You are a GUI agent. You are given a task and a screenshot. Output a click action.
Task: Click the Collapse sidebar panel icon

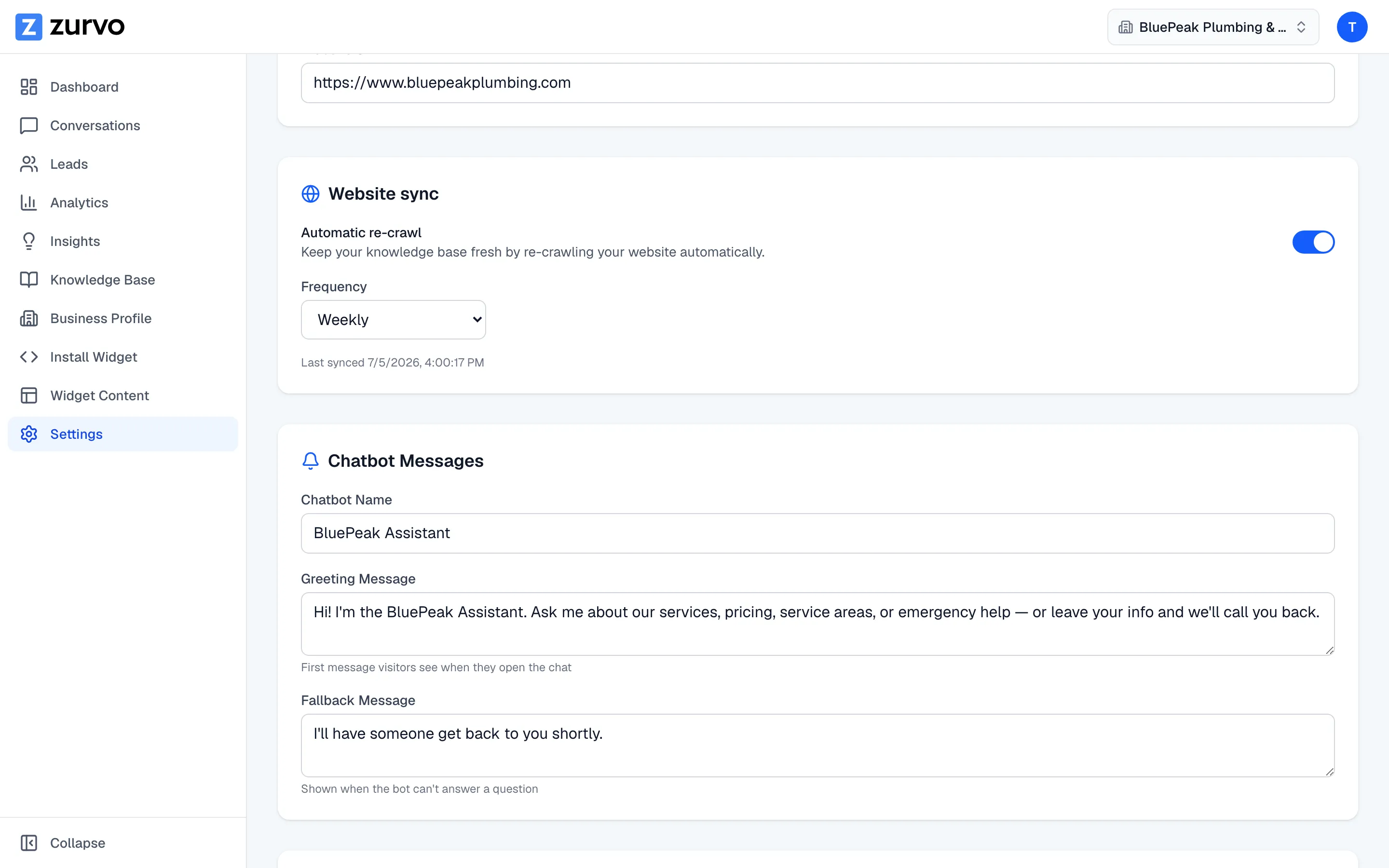tap(29, 843)
